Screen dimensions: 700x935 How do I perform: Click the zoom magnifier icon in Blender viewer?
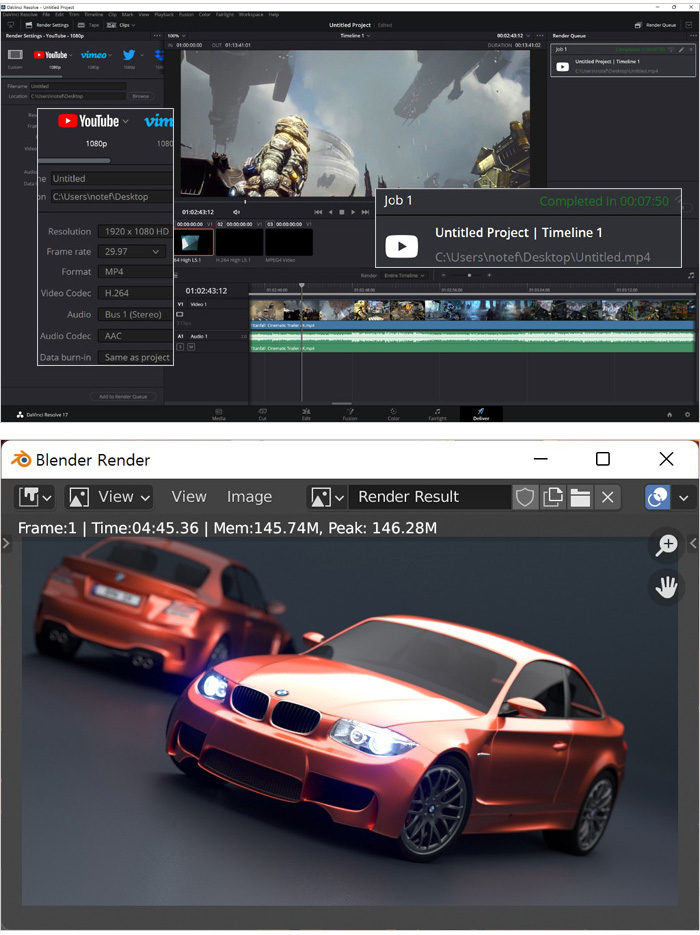coord(666,545)
